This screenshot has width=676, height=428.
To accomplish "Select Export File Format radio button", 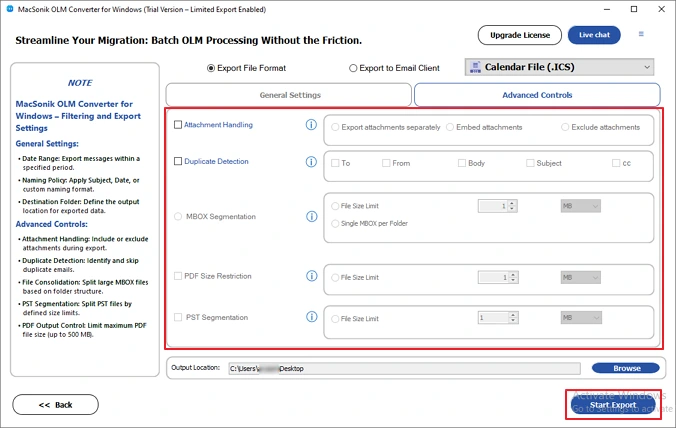I will point(211,68).
